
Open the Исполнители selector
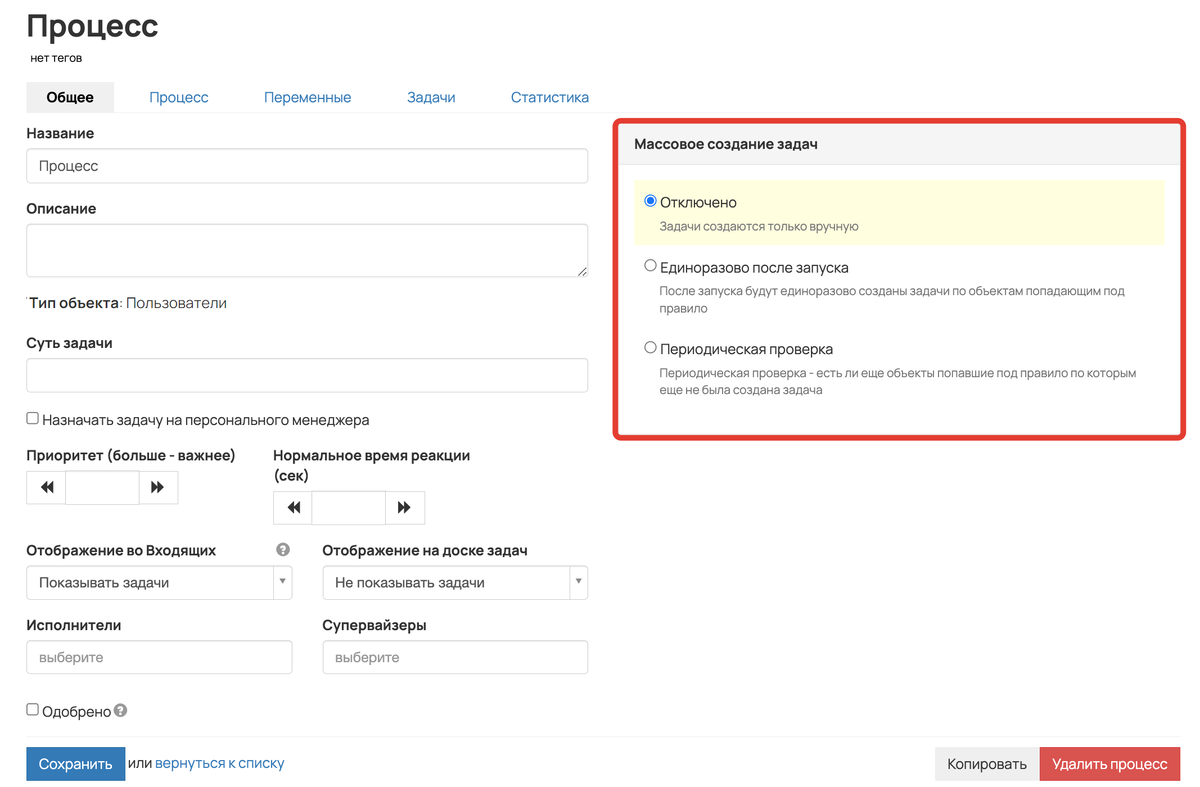(x=159, y=658)
